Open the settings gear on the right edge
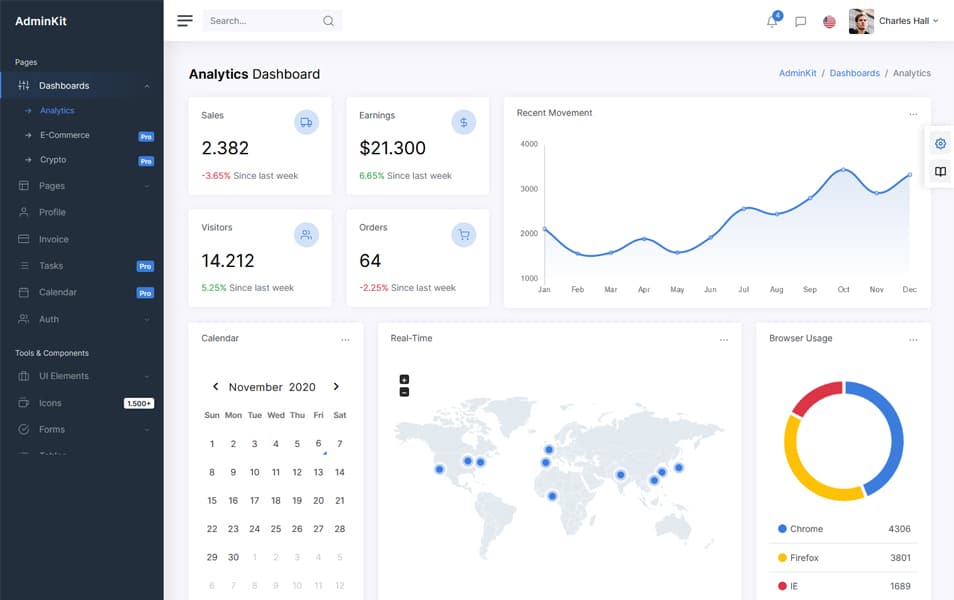This screenshot has height=600, width=954. (x=940, y=143)
